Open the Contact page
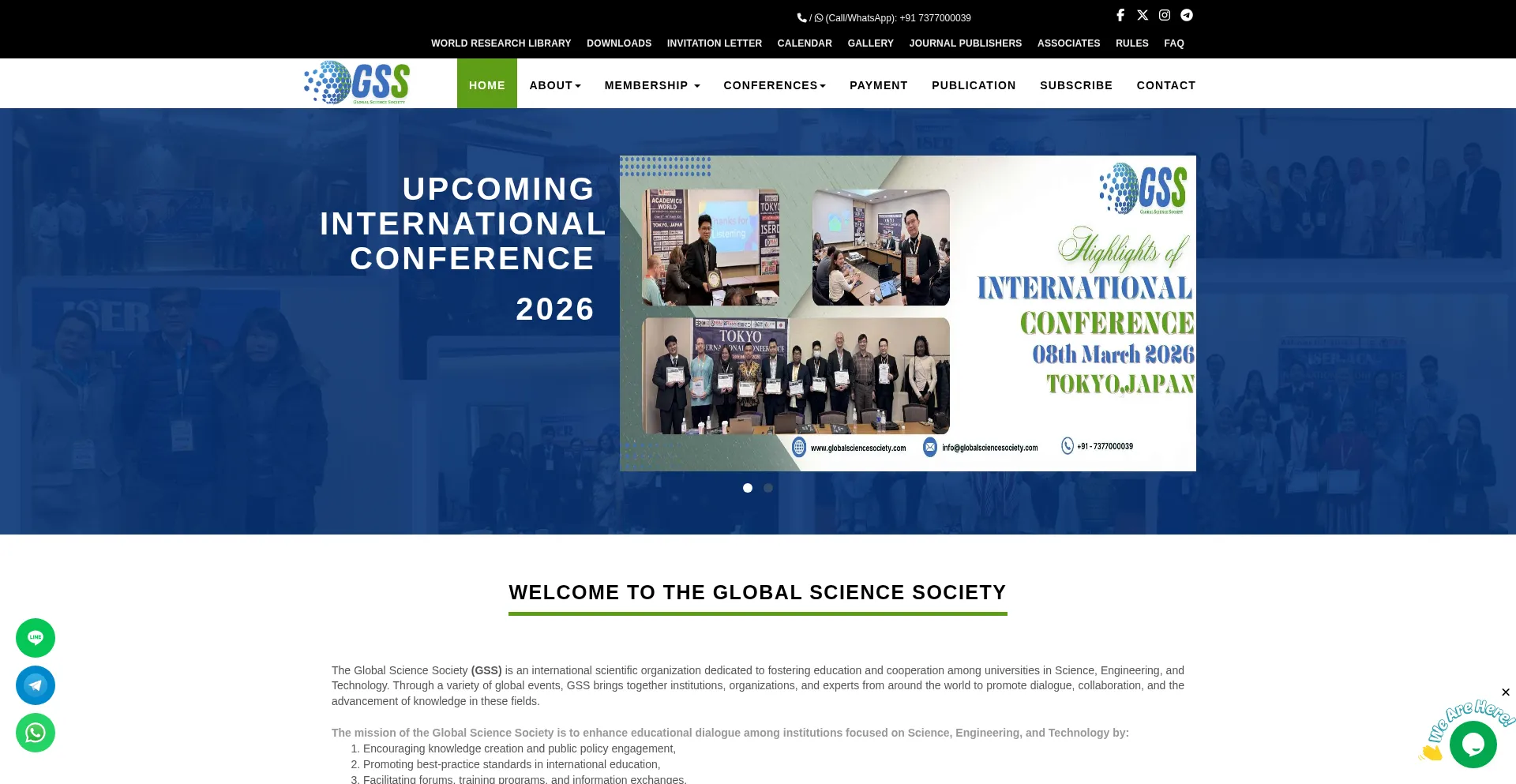Screen dimensions: 1516x784 click(x=1166, y=85)
